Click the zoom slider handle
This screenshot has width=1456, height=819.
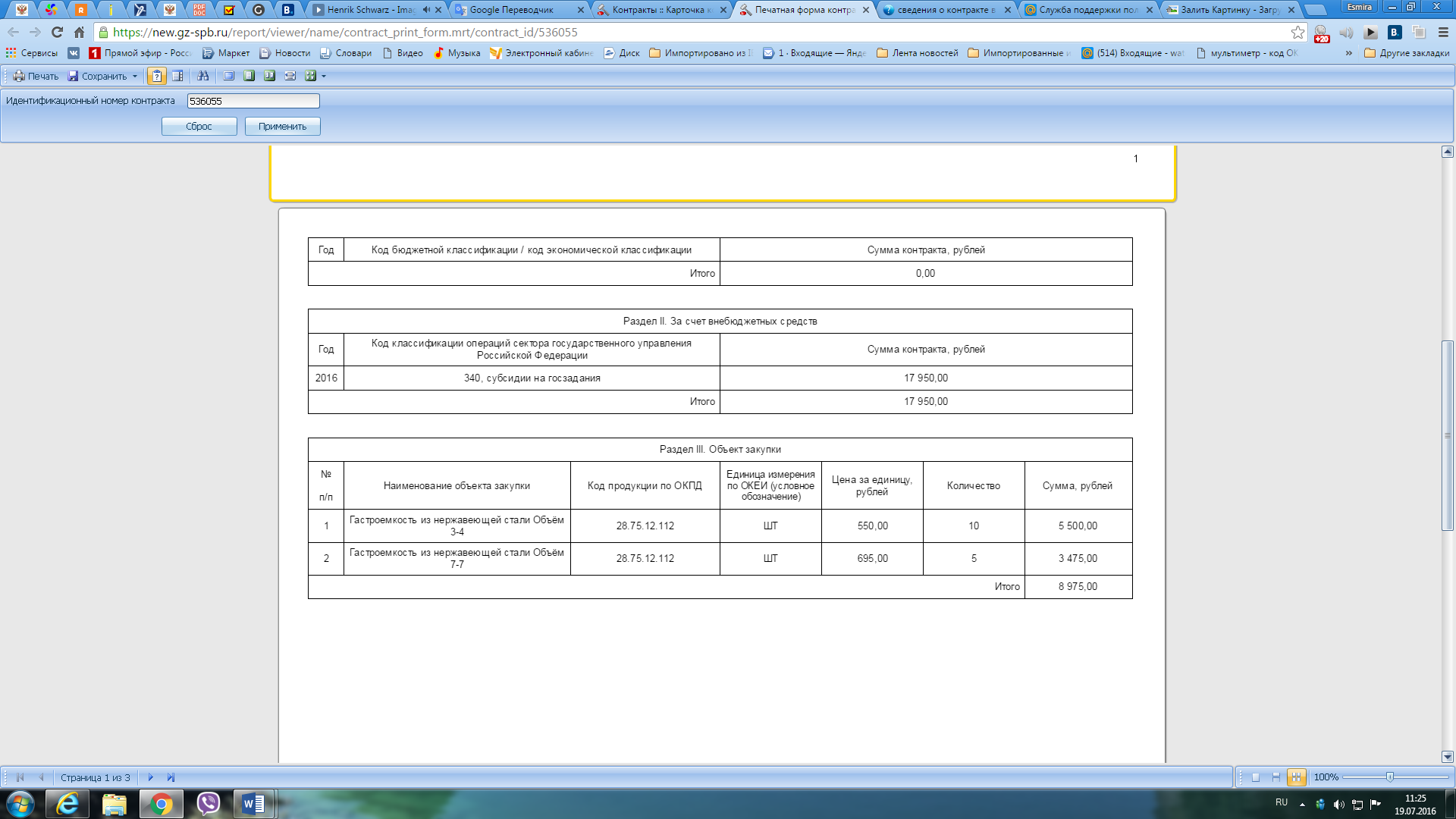[x=1389, y=777]
